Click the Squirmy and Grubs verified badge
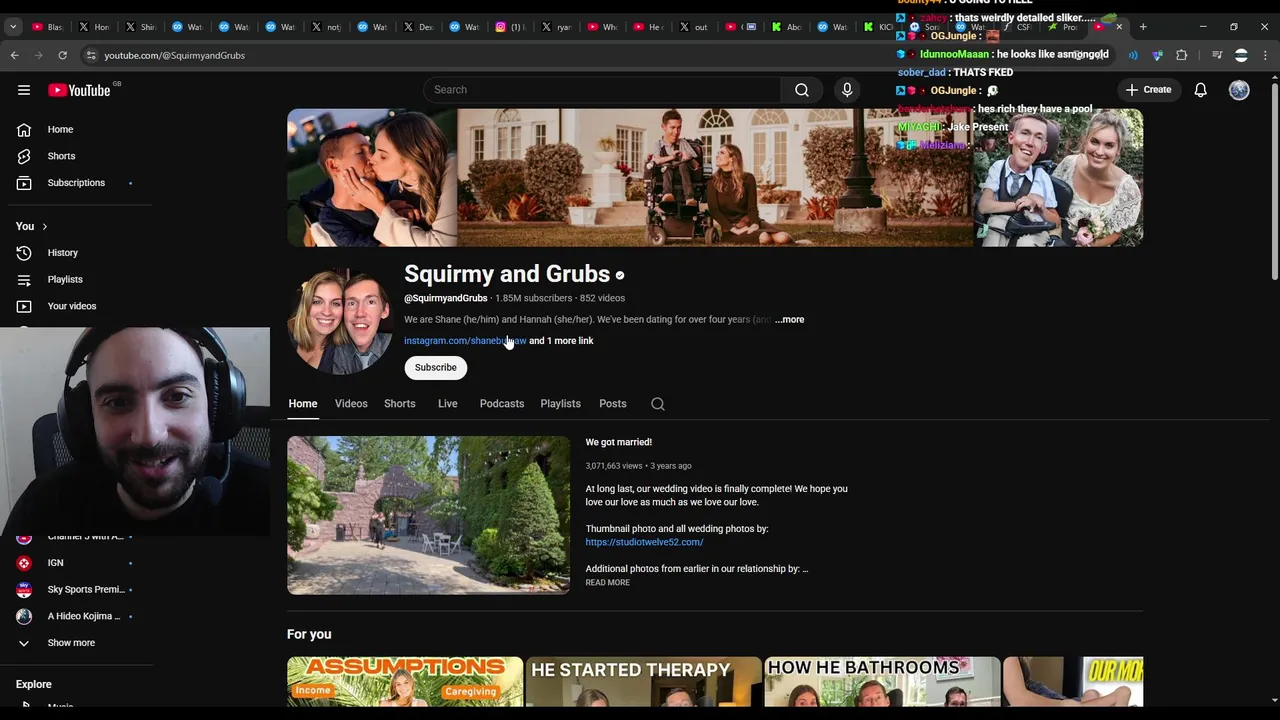1280x720 pixels. [620, 275]
